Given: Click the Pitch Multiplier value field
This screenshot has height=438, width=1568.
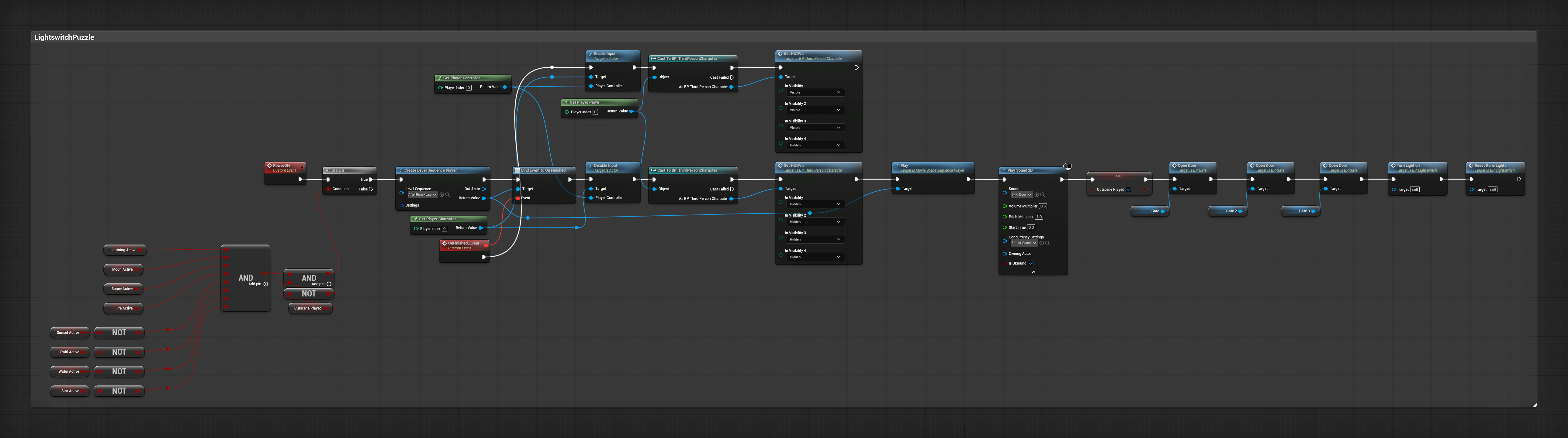Looking at the screenshot, I should [1039, 217].
